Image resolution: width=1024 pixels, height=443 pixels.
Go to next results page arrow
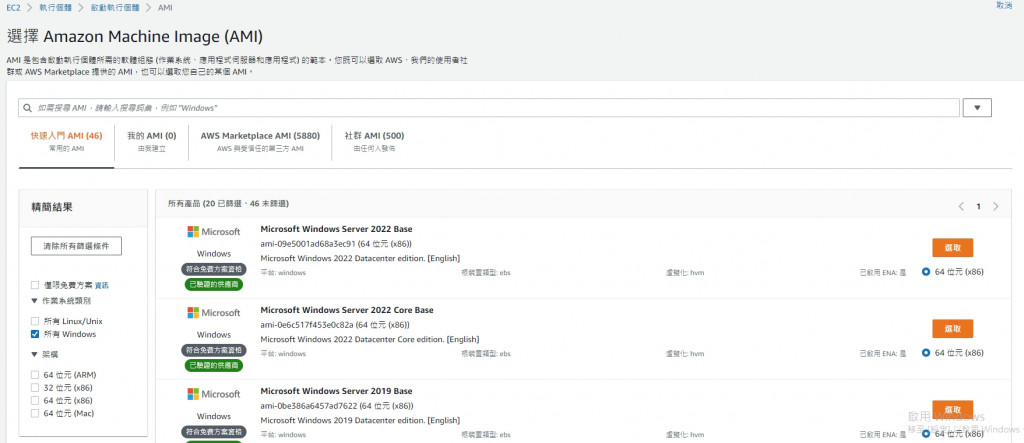click(995, 206)
